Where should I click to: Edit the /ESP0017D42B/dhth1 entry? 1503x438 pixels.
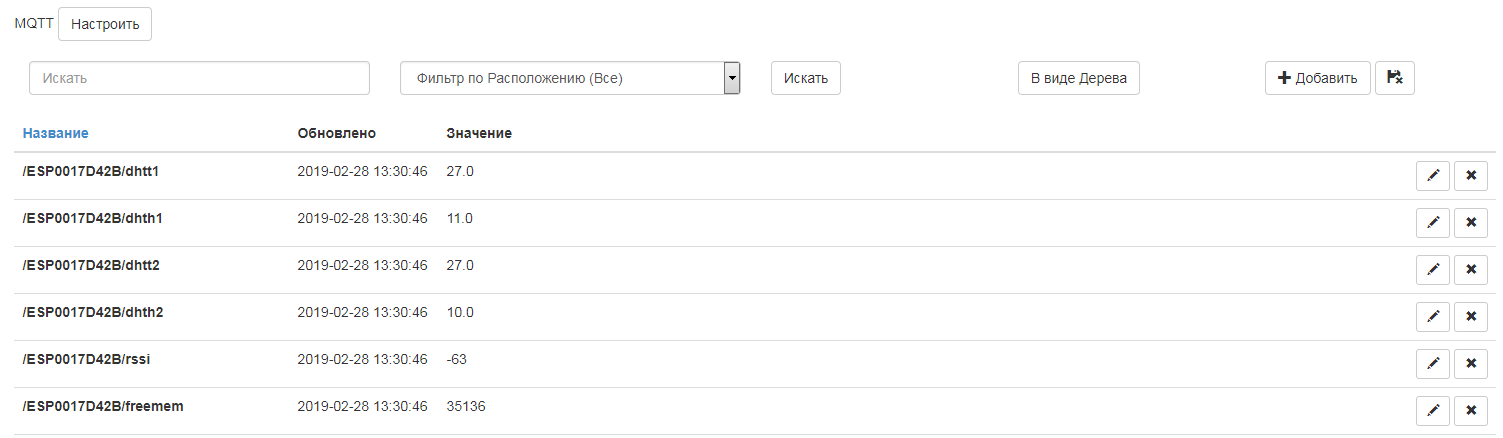click(x=1433, y=222)
